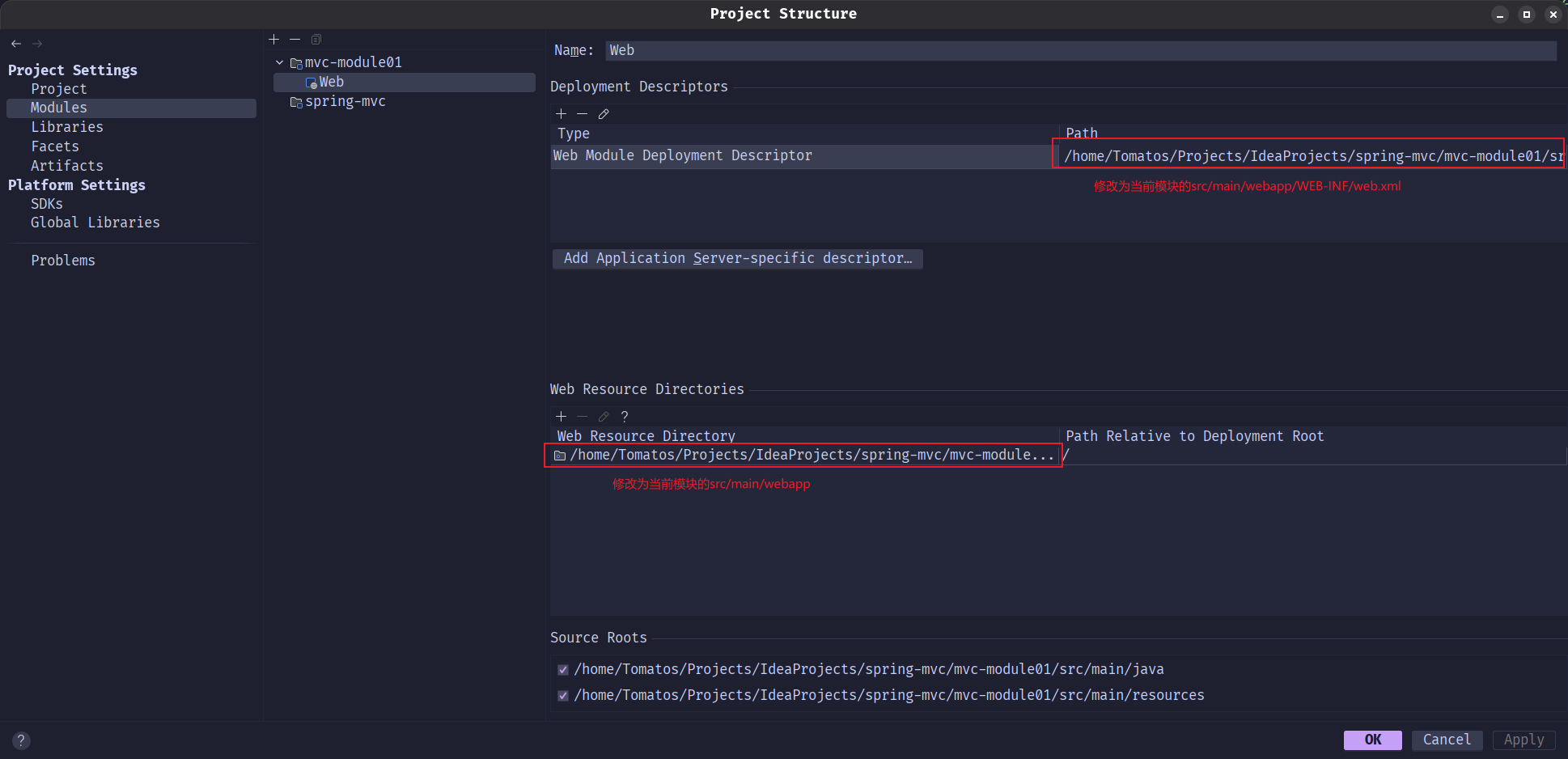
Task: Uncheck the src/main/resources source root
Action: click(563, 696)
